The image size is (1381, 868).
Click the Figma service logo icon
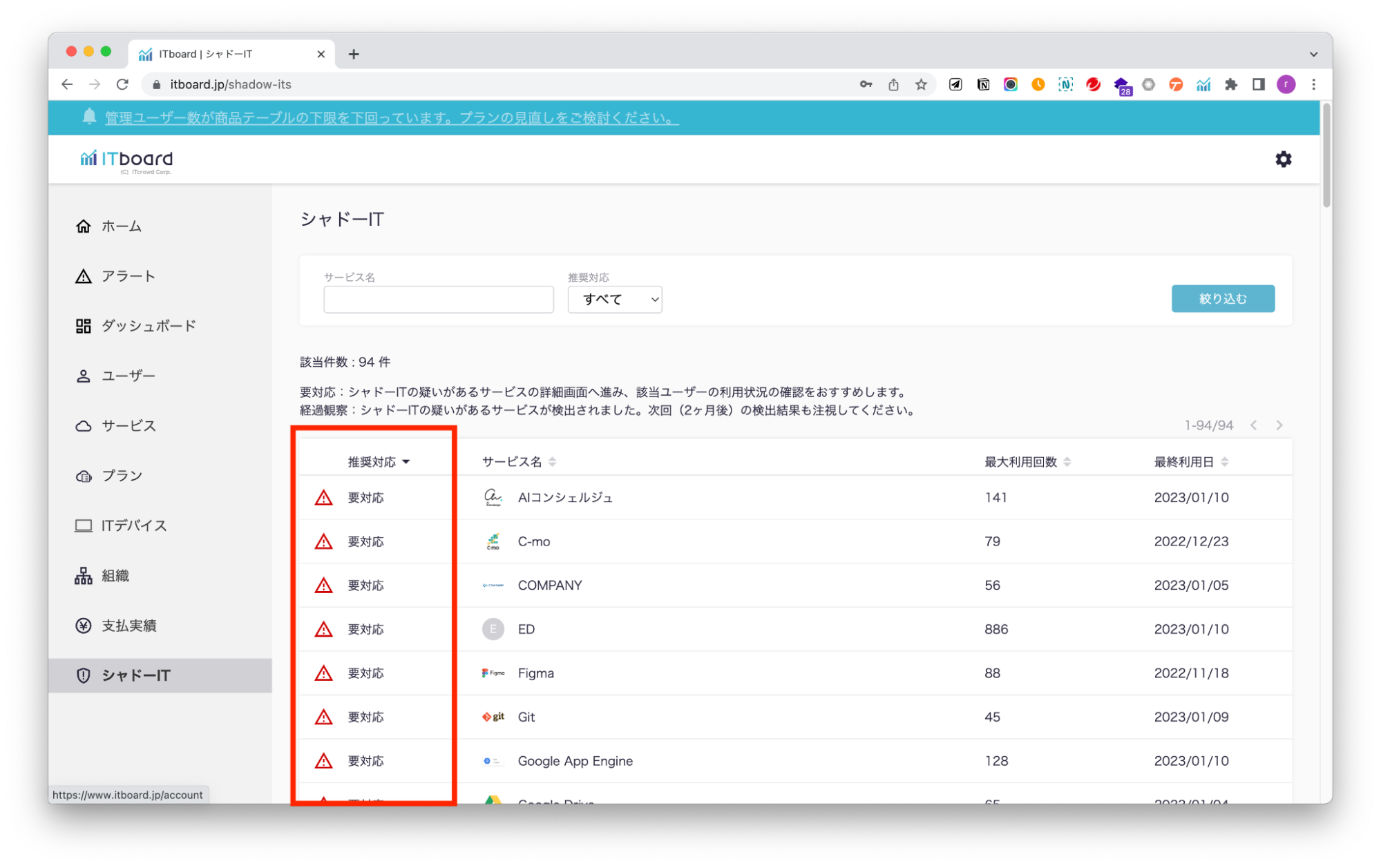pos(493,673)
